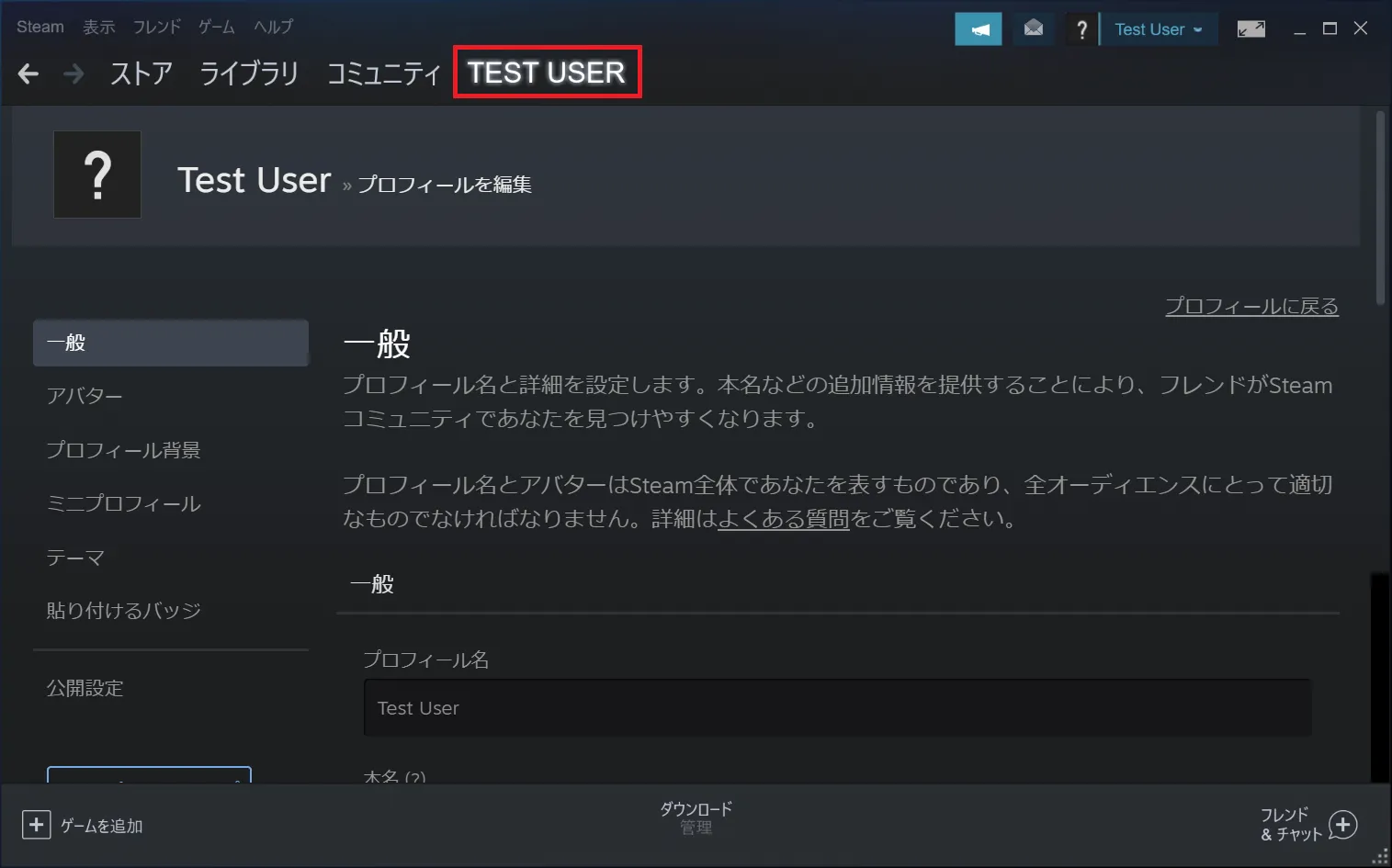The height and width of the screenshot is (868, 1392).
Task: Click the vertical scrollbar thumb
Action: (1380, 208)
